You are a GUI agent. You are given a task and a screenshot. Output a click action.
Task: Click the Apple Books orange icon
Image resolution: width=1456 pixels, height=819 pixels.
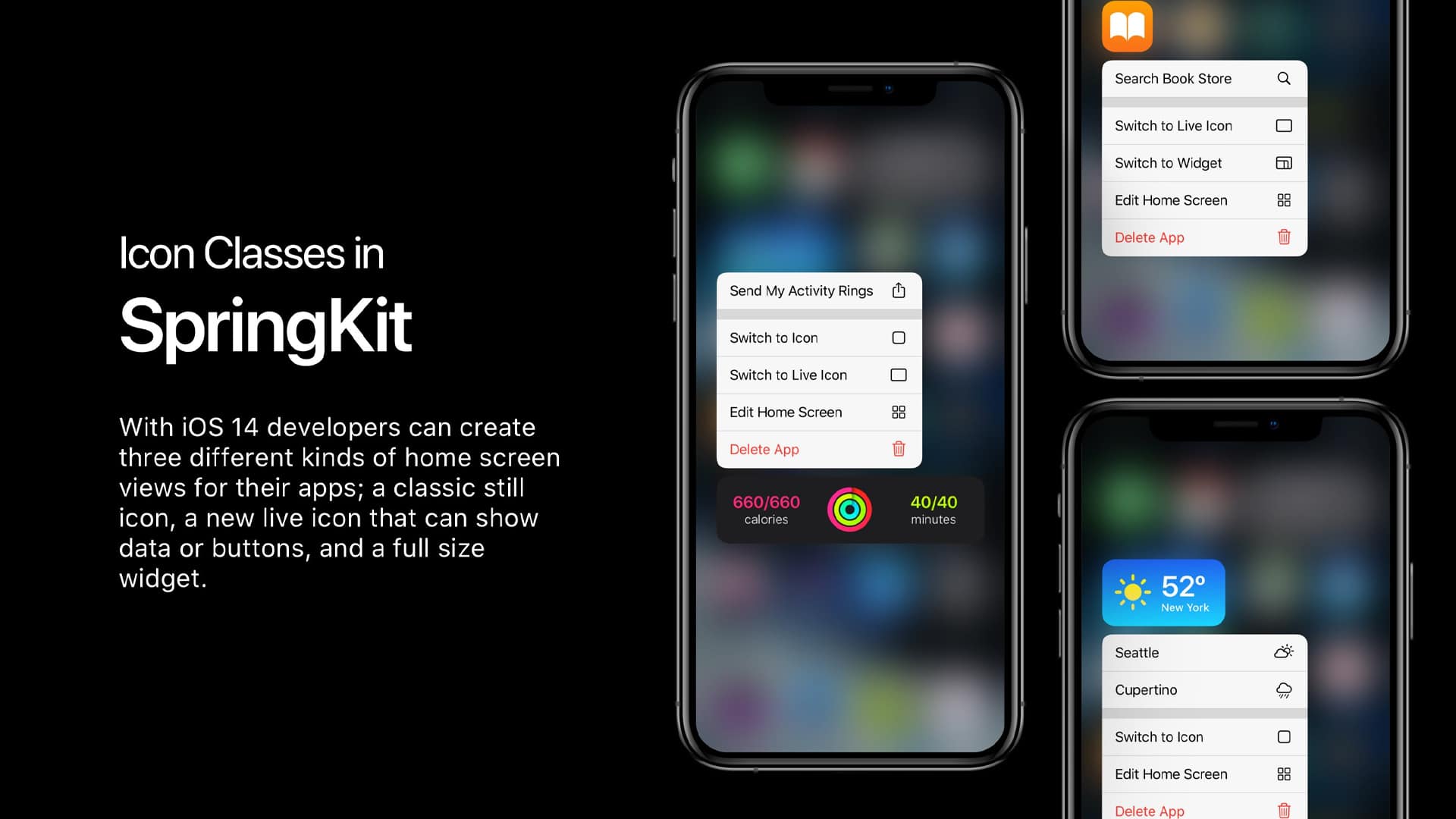click(1126, 26)
